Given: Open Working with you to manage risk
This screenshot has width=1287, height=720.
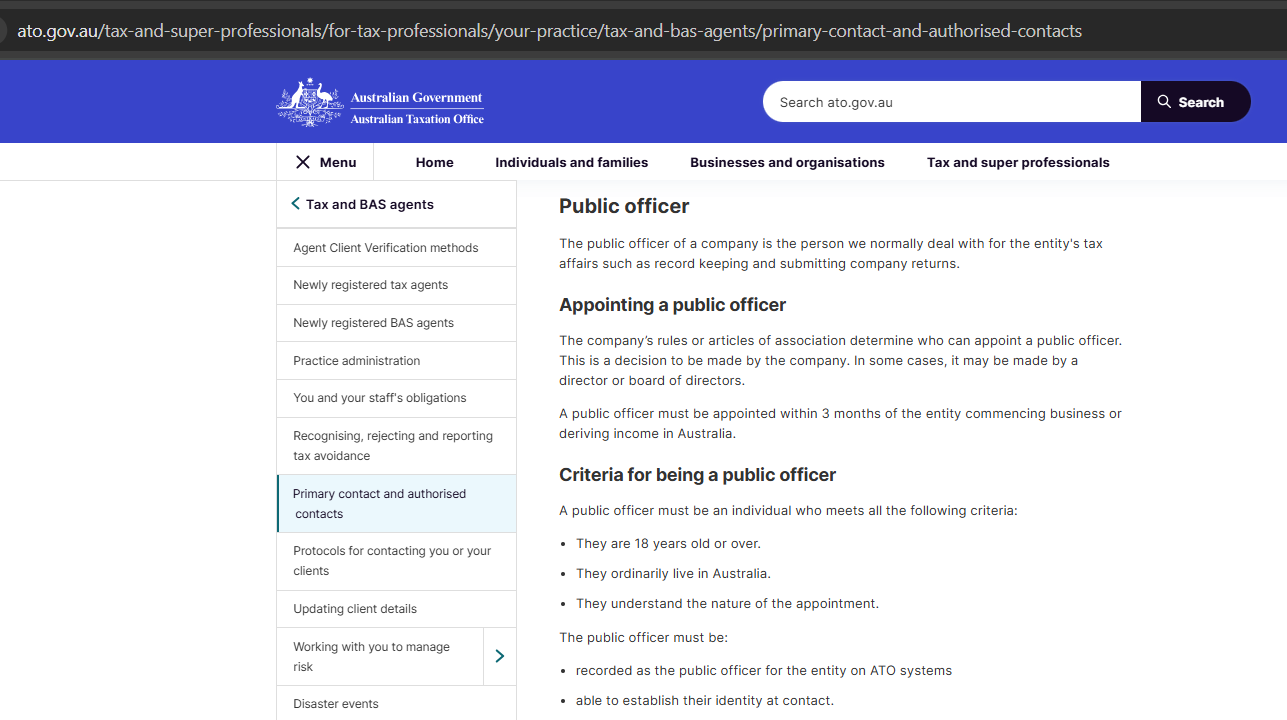Looking at the screenshot, I should (x=380, y=657).
